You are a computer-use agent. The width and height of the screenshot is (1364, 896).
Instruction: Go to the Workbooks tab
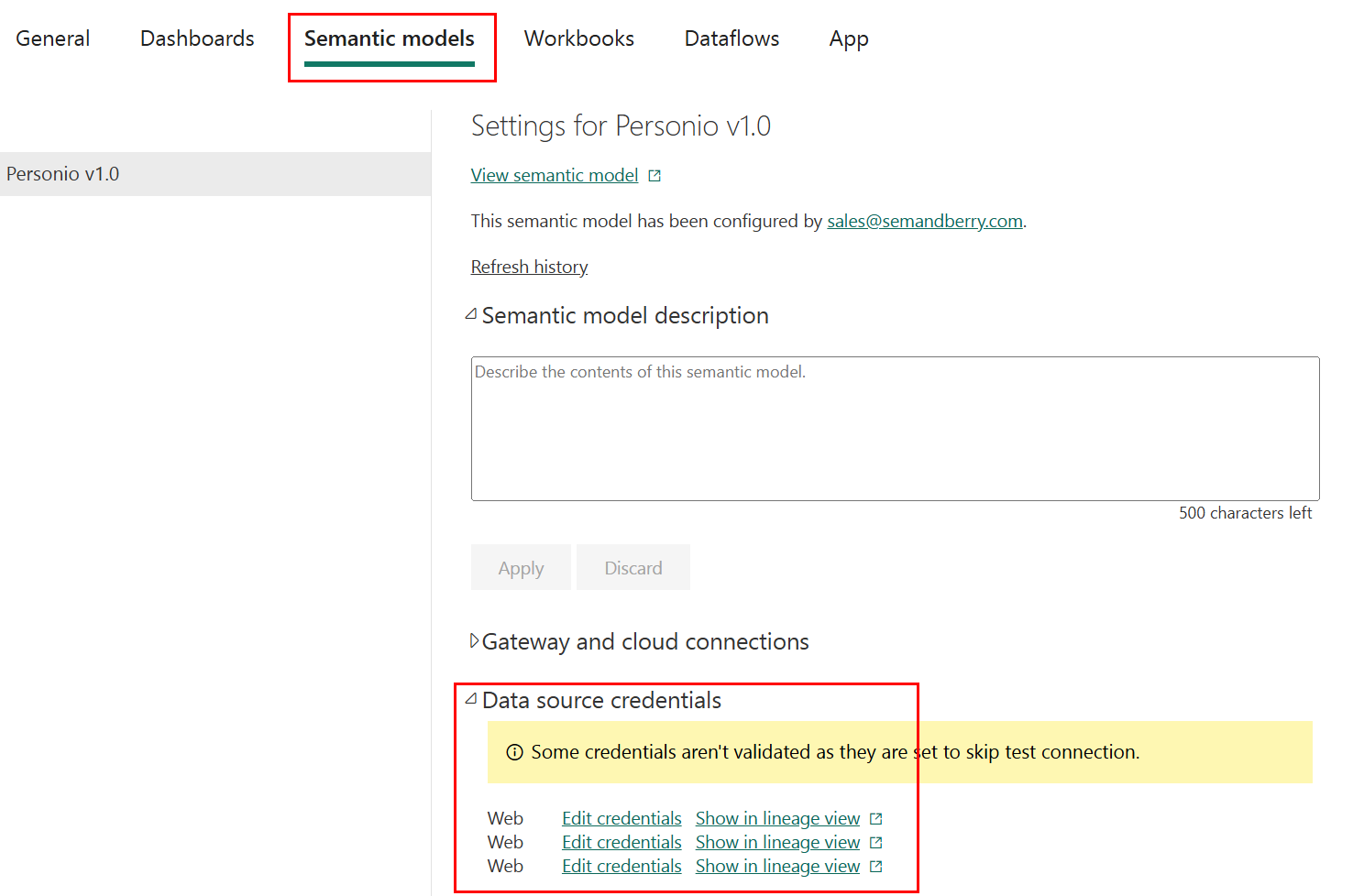[578, 38]
